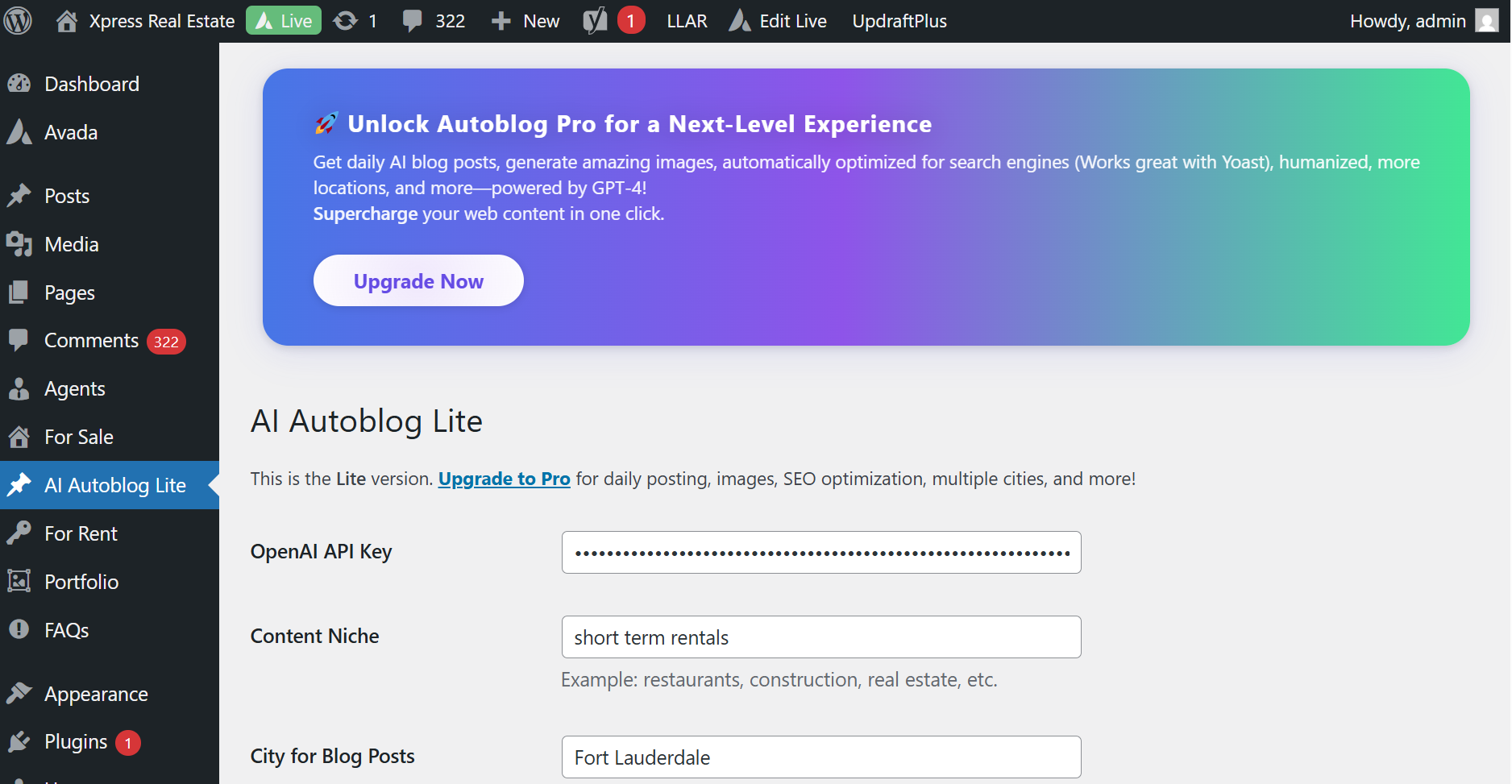This screenshot has width=1512, height=784.
Task: Open Pages in the sidebar
Action: click(69, 292)
